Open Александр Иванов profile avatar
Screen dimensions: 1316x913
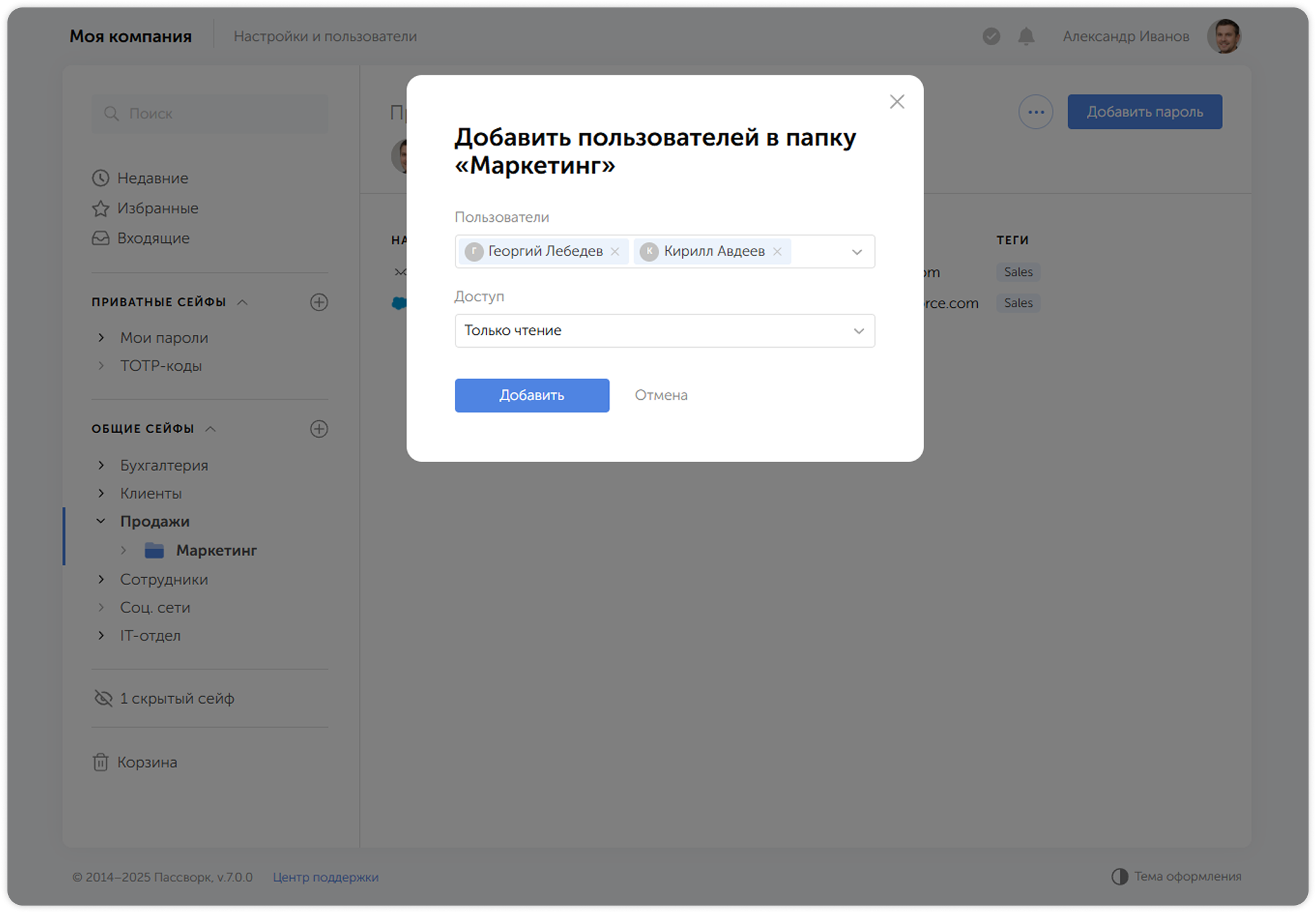(x=1224, y=36)
